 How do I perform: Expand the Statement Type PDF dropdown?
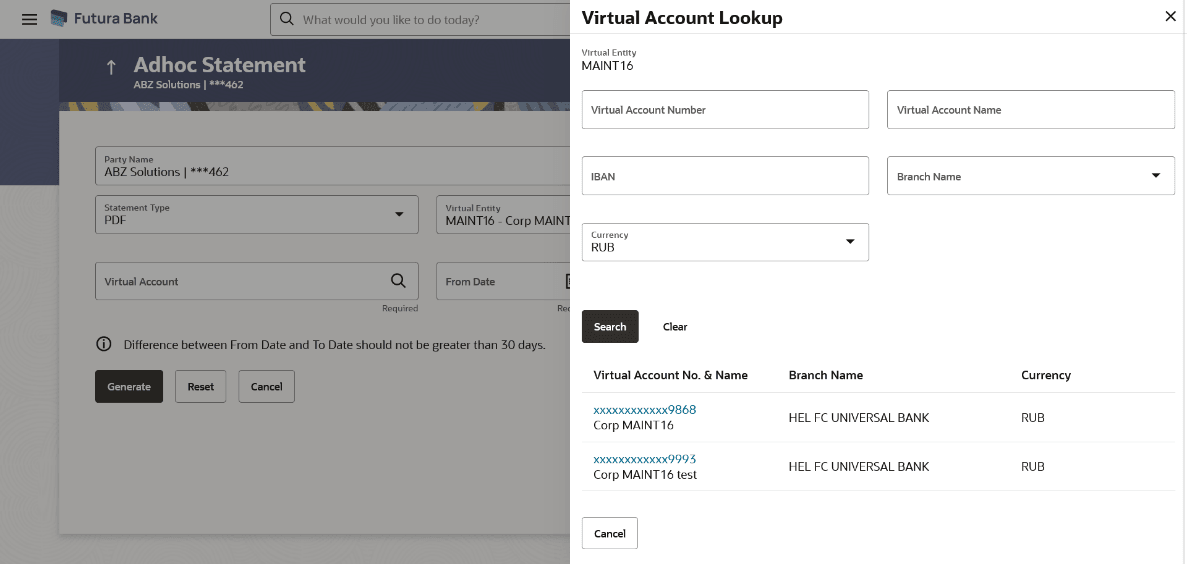(399, 214)
